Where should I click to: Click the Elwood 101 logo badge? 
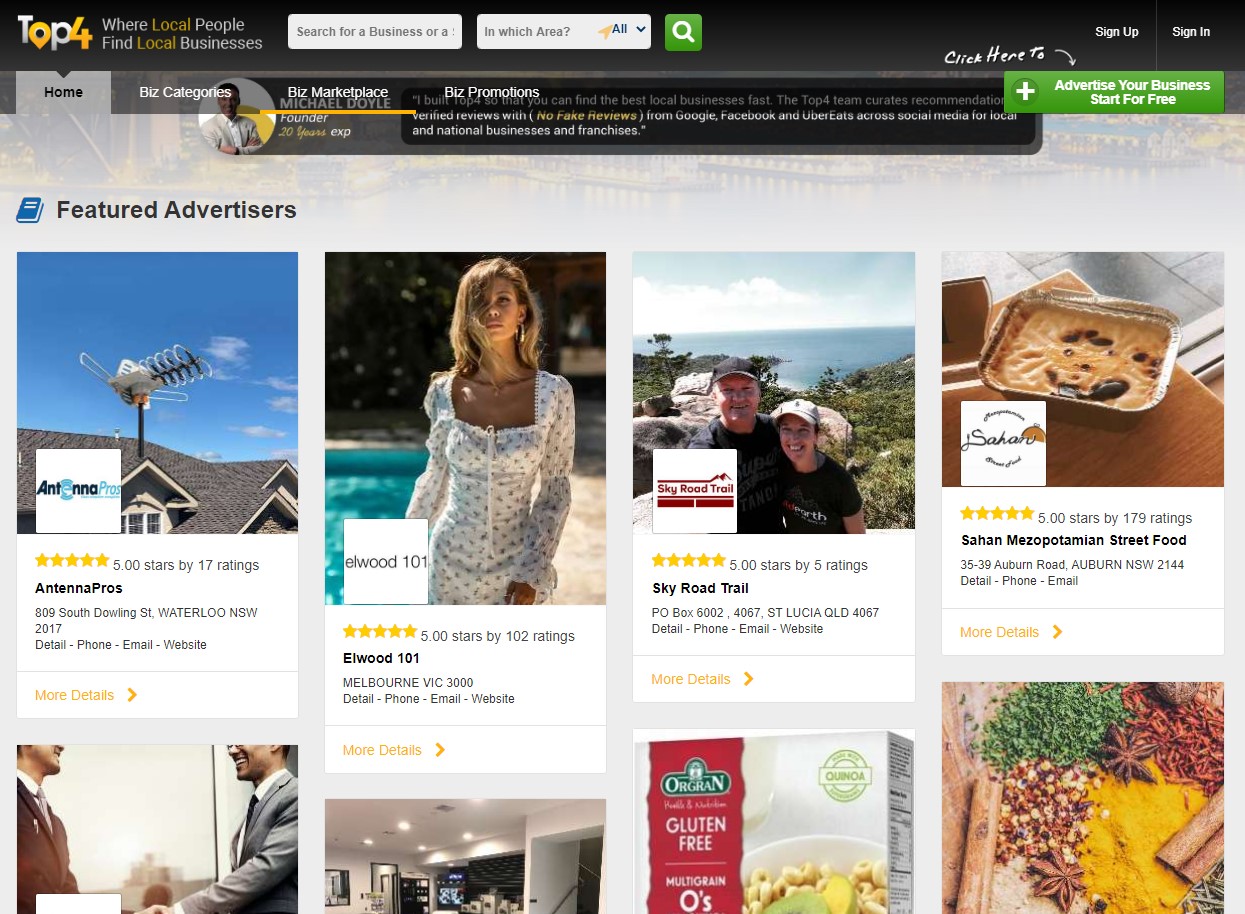(x=386, y=561)
